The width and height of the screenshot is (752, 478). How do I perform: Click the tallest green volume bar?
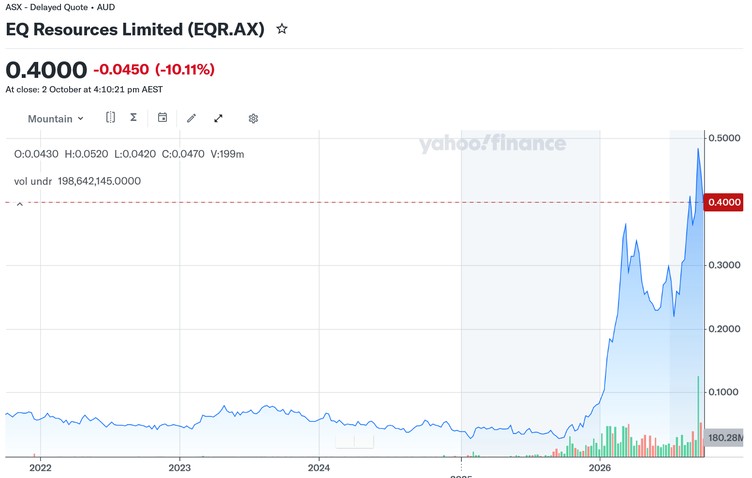click(698, 416)
